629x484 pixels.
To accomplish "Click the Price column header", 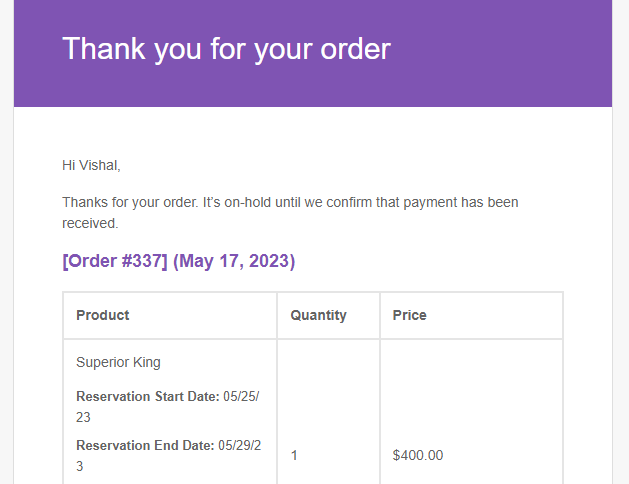I will pyautogui.click(x=410, y=315).
